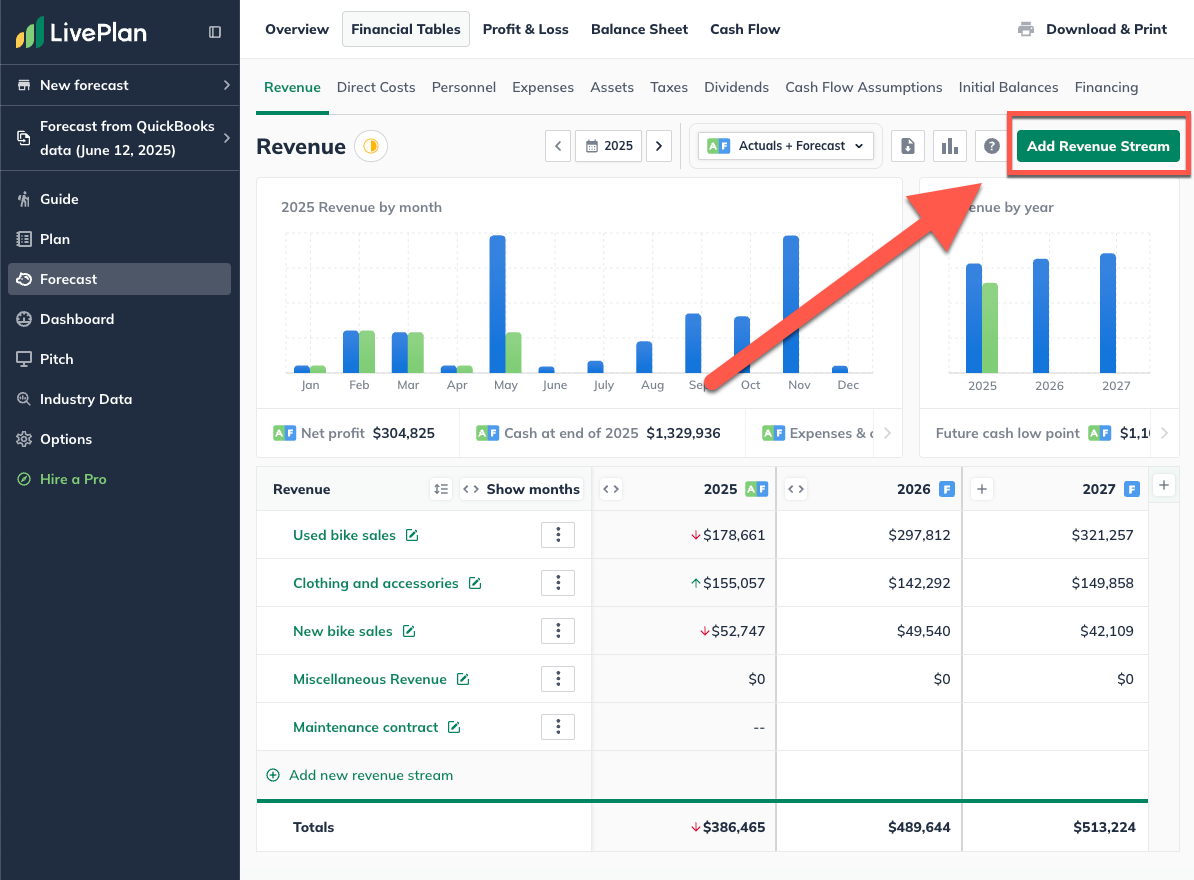The image size is (1194, 880).
Task: Open Dashboard in the sidebar
Action: pyautogui.click(x=120, y=319)
